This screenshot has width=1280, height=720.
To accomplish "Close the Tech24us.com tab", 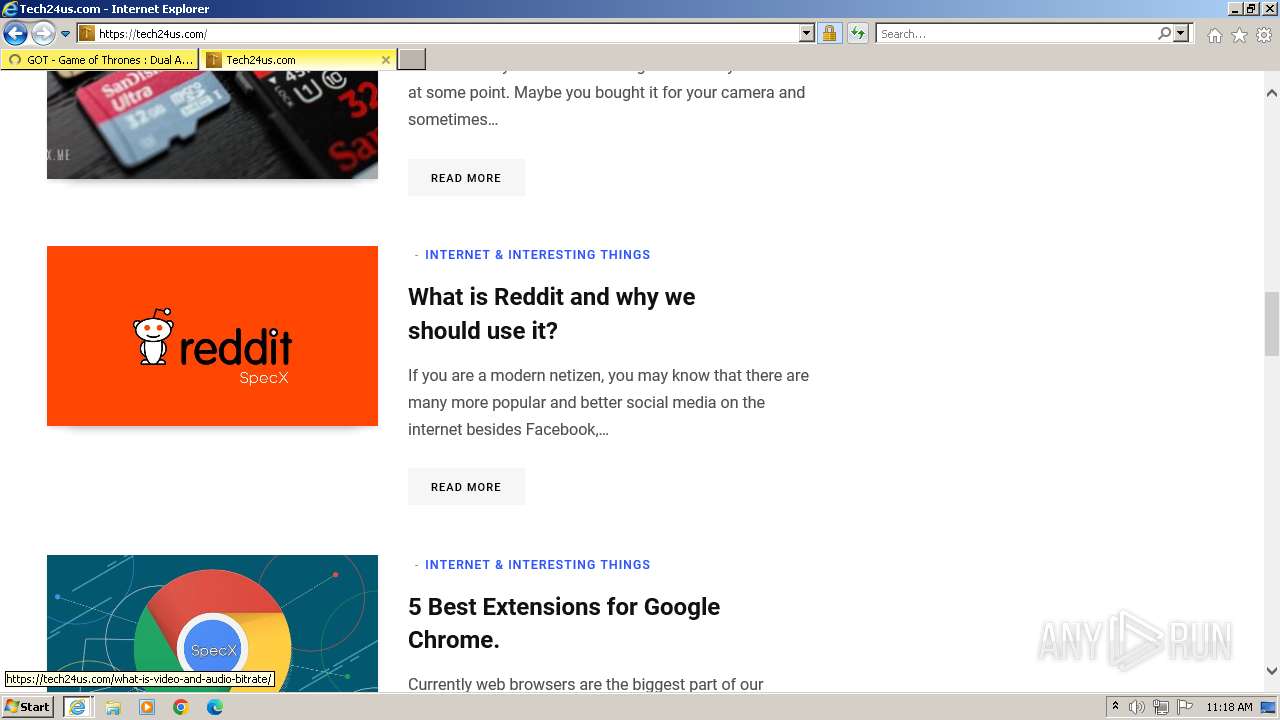I will click(386, 60).
